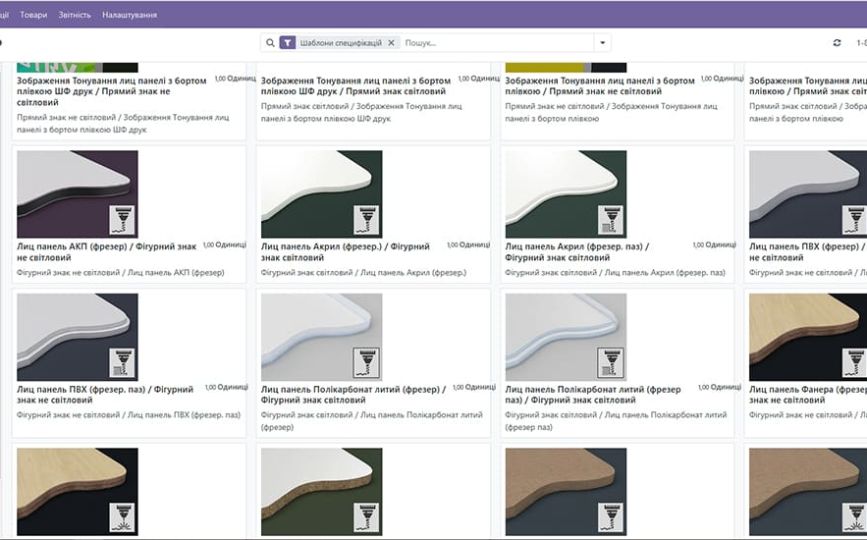Image resolution: width=867 pixels, height=540 pixels.
Task: Open title Лиц панель Акрил (фрезер.) / Фігурний знак світловий
Action: point(346,252)
